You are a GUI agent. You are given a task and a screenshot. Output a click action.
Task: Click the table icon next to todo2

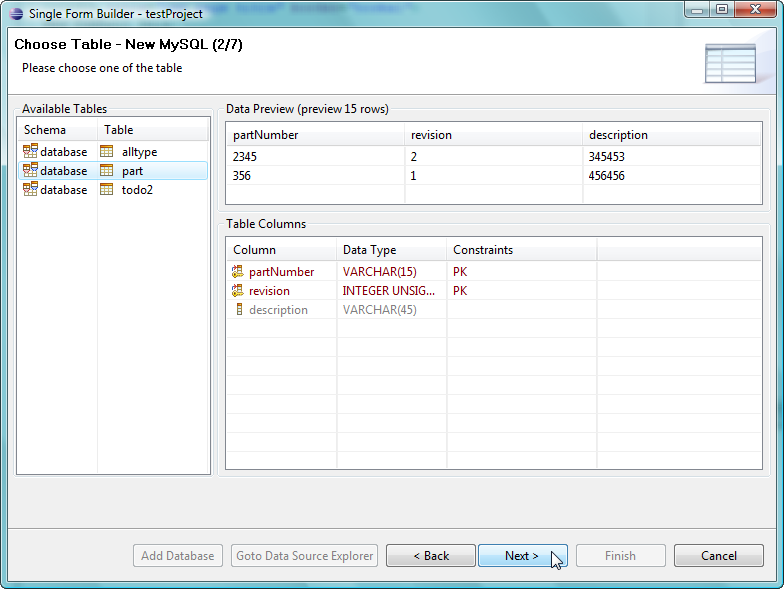point(107,190)
